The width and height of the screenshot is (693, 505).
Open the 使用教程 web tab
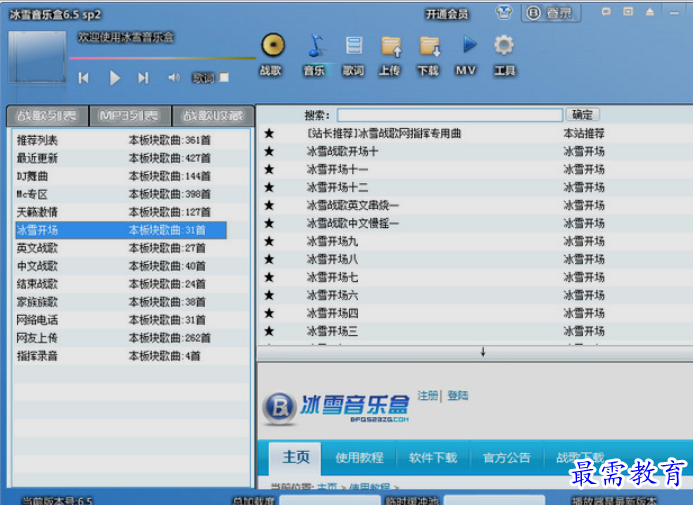pos(359,458)
